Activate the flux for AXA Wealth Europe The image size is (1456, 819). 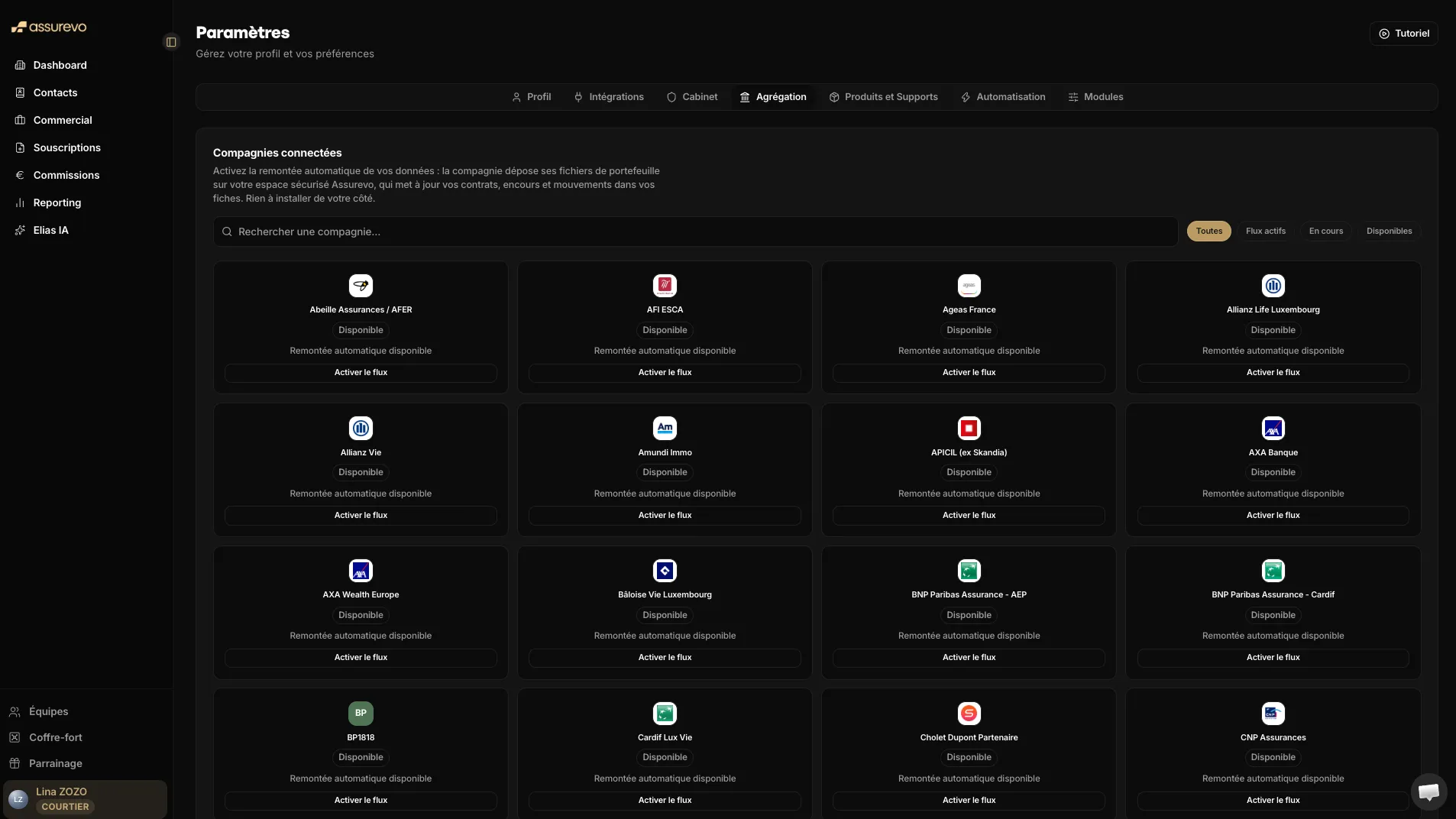pyautogui.click(x=361, y=658)
